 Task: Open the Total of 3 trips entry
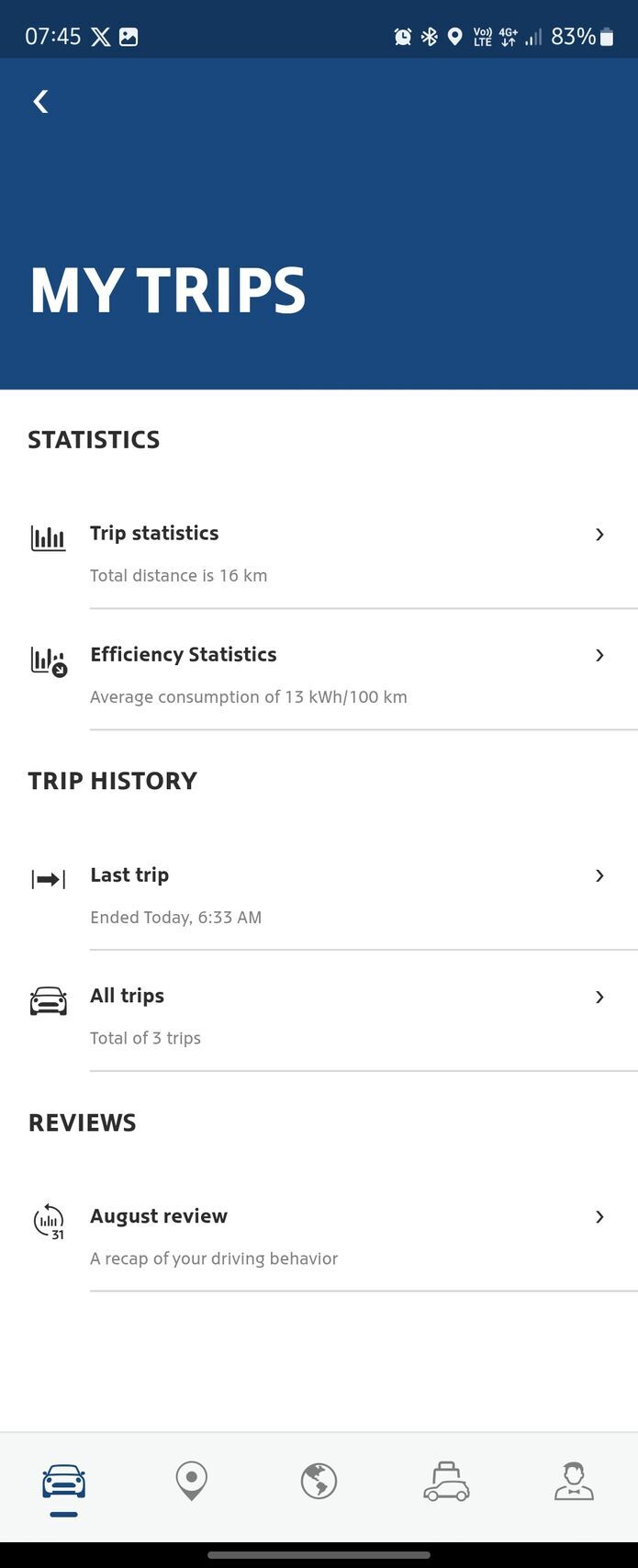(x=145, y=1039)
